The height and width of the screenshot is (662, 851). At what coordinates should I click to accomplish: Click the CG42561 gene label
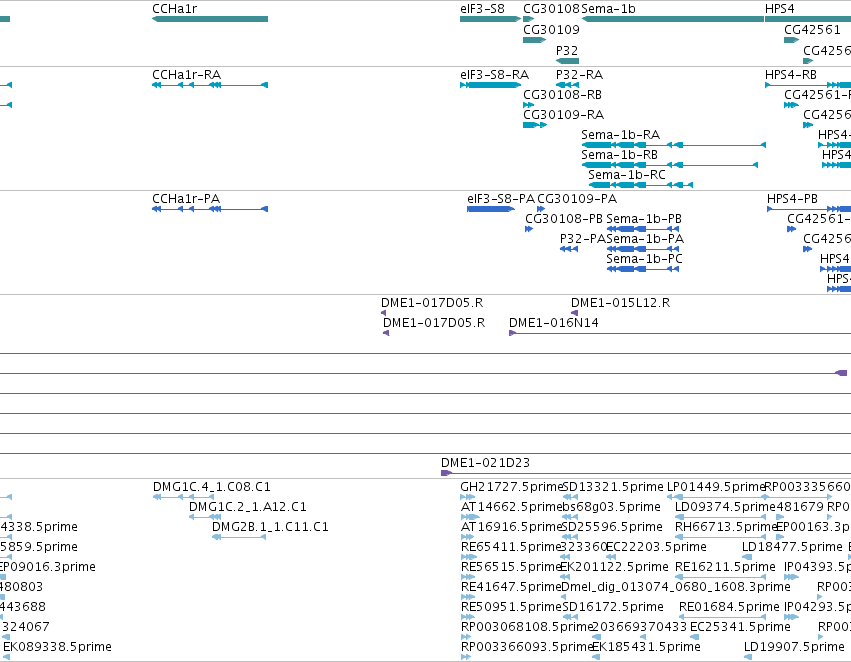[812, 30]
